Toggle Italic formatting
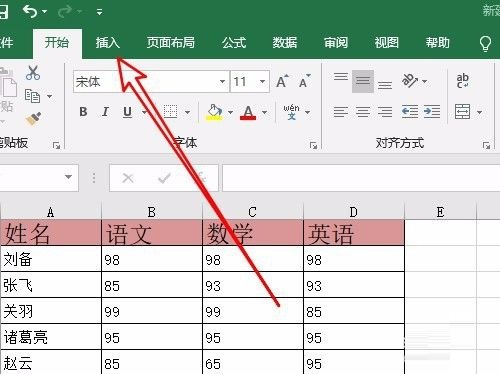This screenshot has height=374, width=500. click(x=105, y=112)
